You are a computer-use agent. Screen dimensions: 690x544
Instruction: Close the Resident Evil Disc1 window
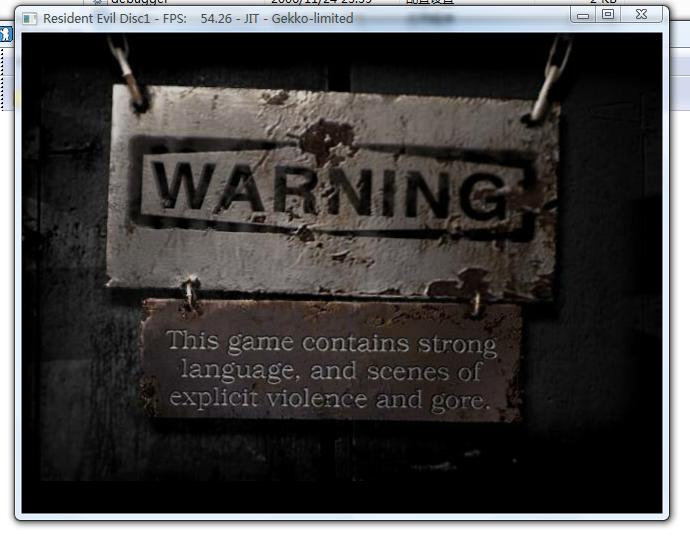(641, 15)
